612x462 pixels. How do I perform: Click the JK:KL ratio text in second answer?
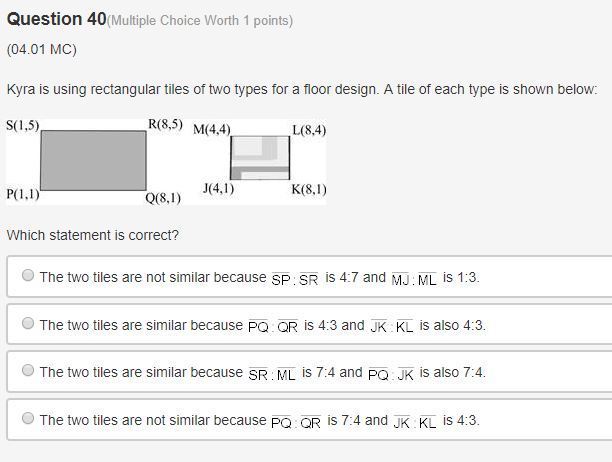(391, 326)
